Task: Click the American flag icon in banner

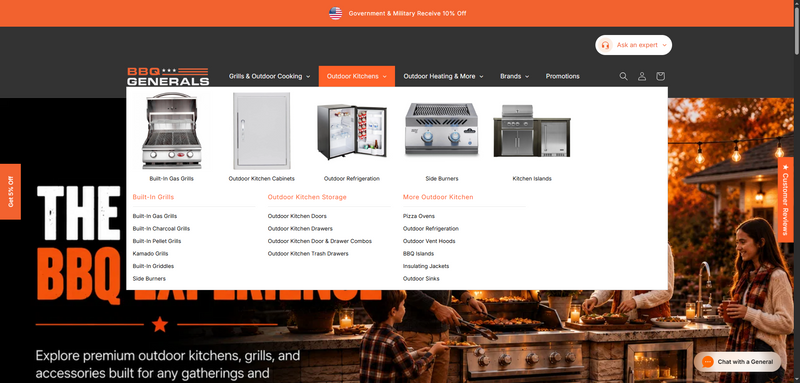Action: 335,13
